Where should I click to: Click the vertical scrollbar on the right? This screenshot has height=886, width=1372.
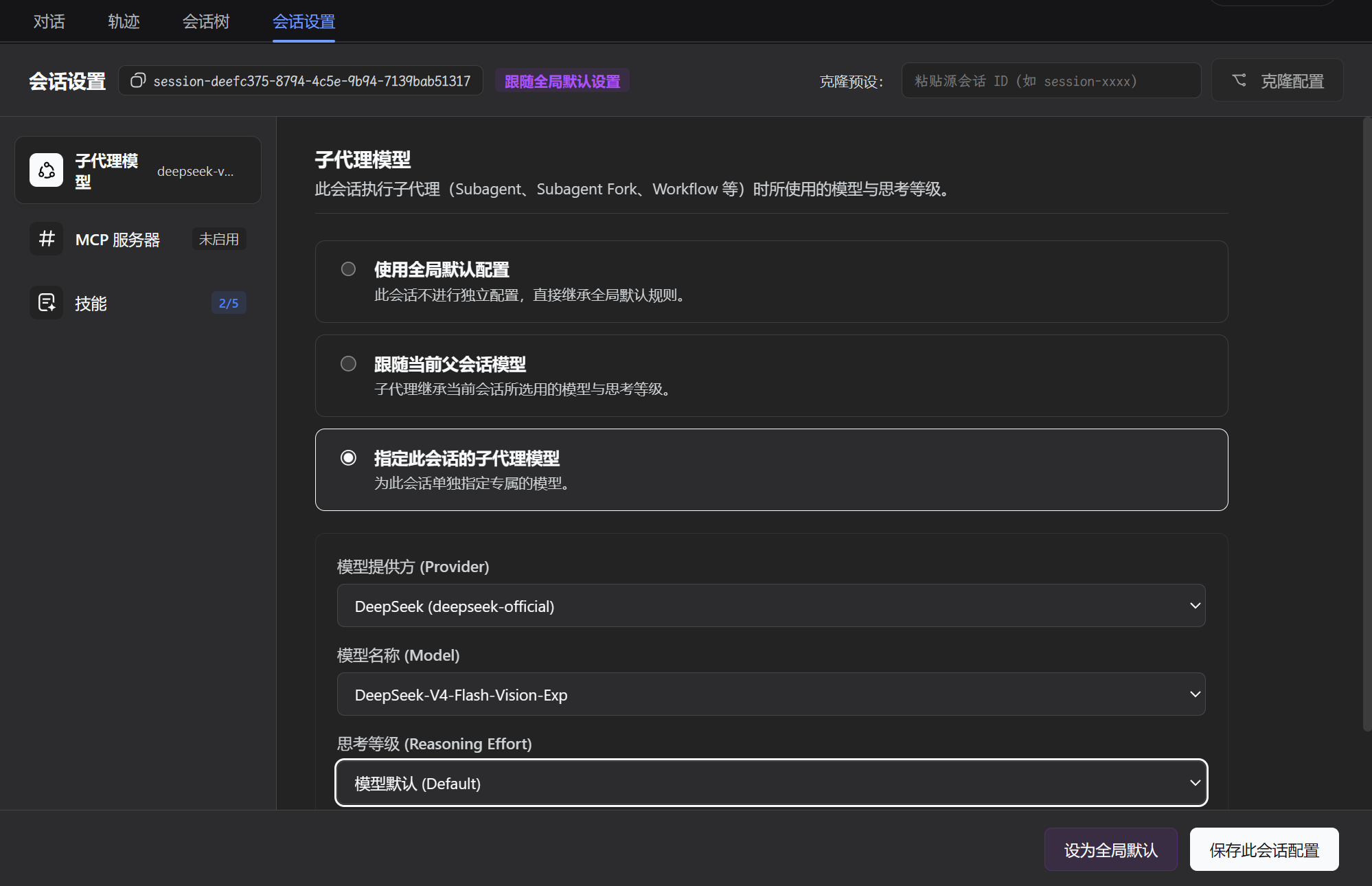tap(1367, 424)
